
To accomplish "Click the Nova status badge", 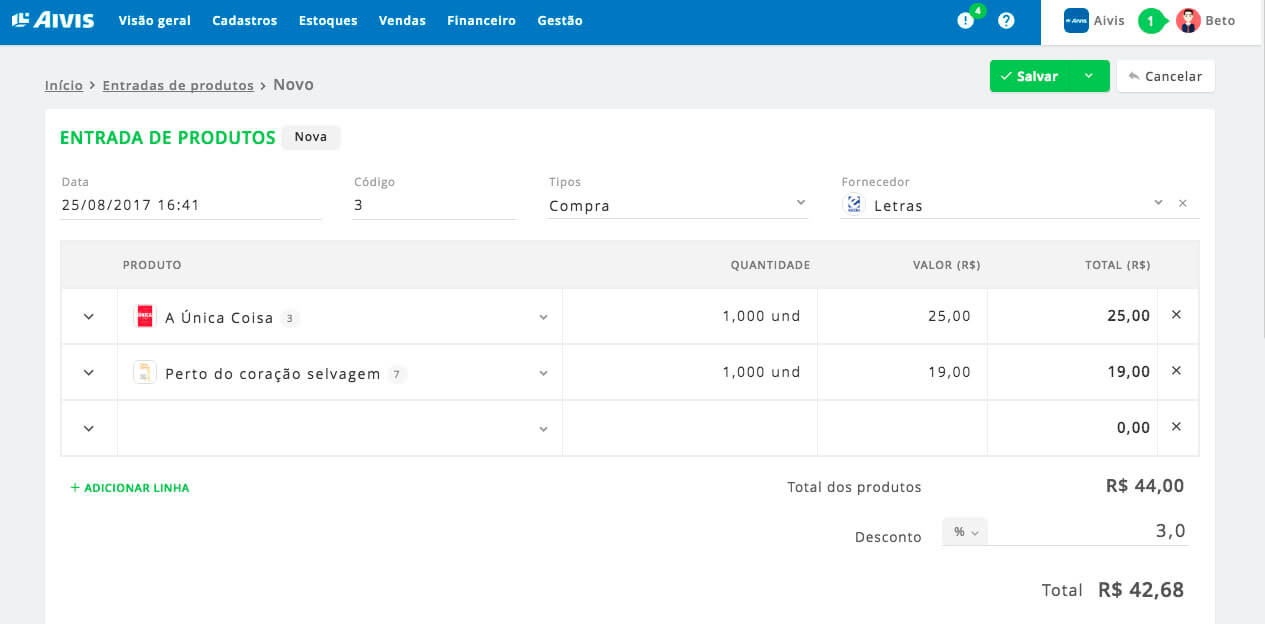I will tap(311, 137).
